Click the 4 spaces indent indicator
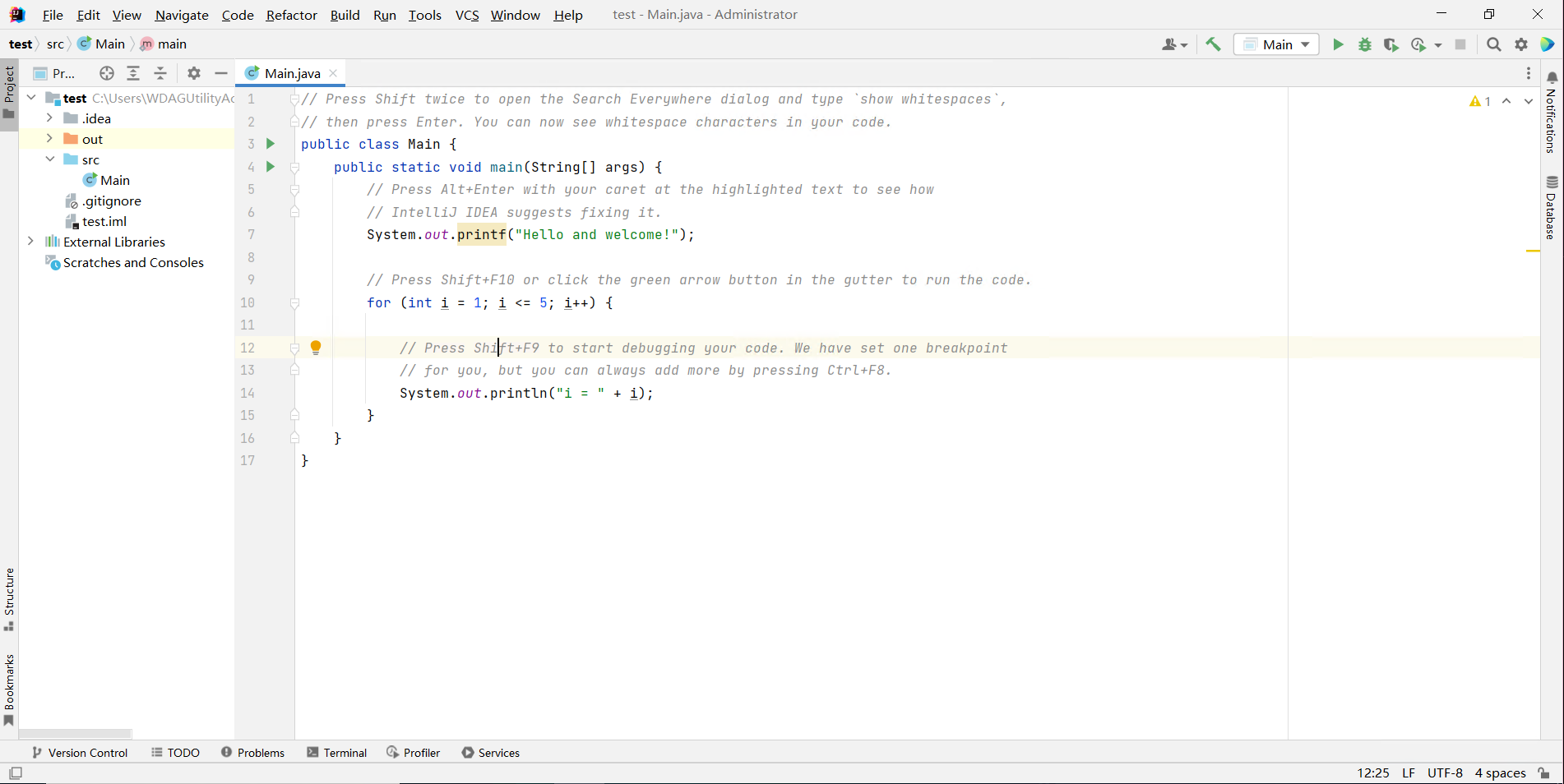Viewport: 1564px width, 784px height. [1501, 773]
